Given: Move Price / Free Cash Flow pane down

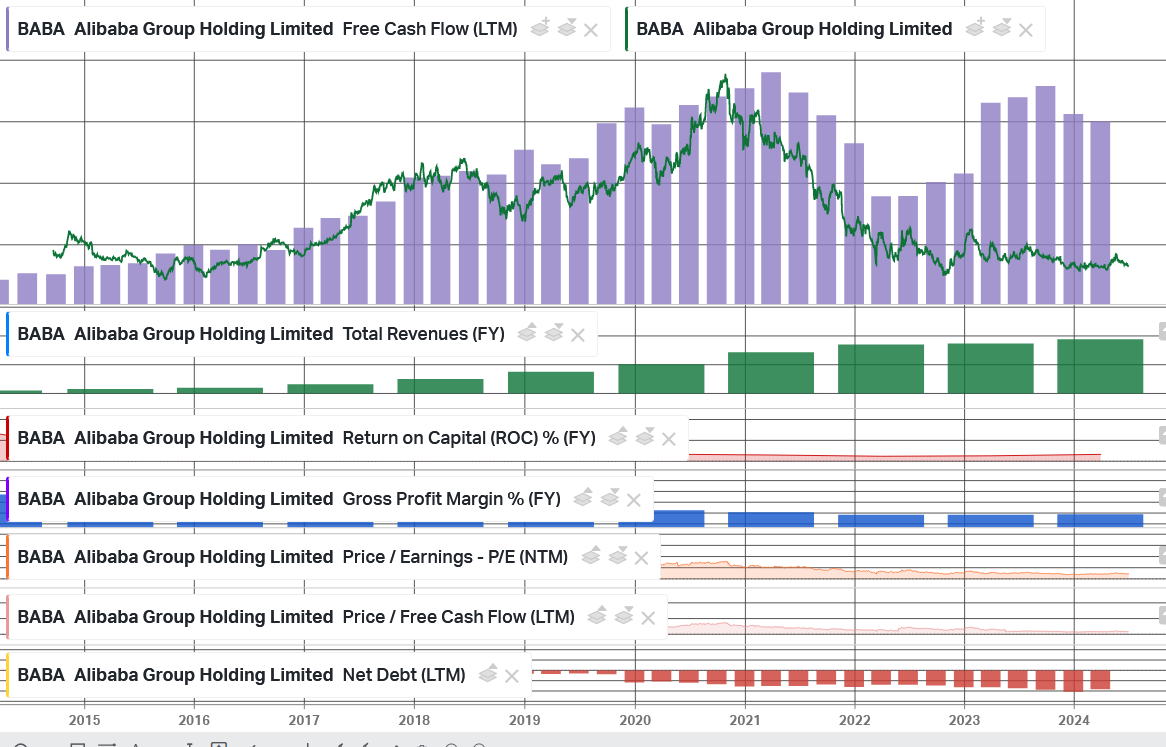Looking at the screenshot, I should pos(623,616).
